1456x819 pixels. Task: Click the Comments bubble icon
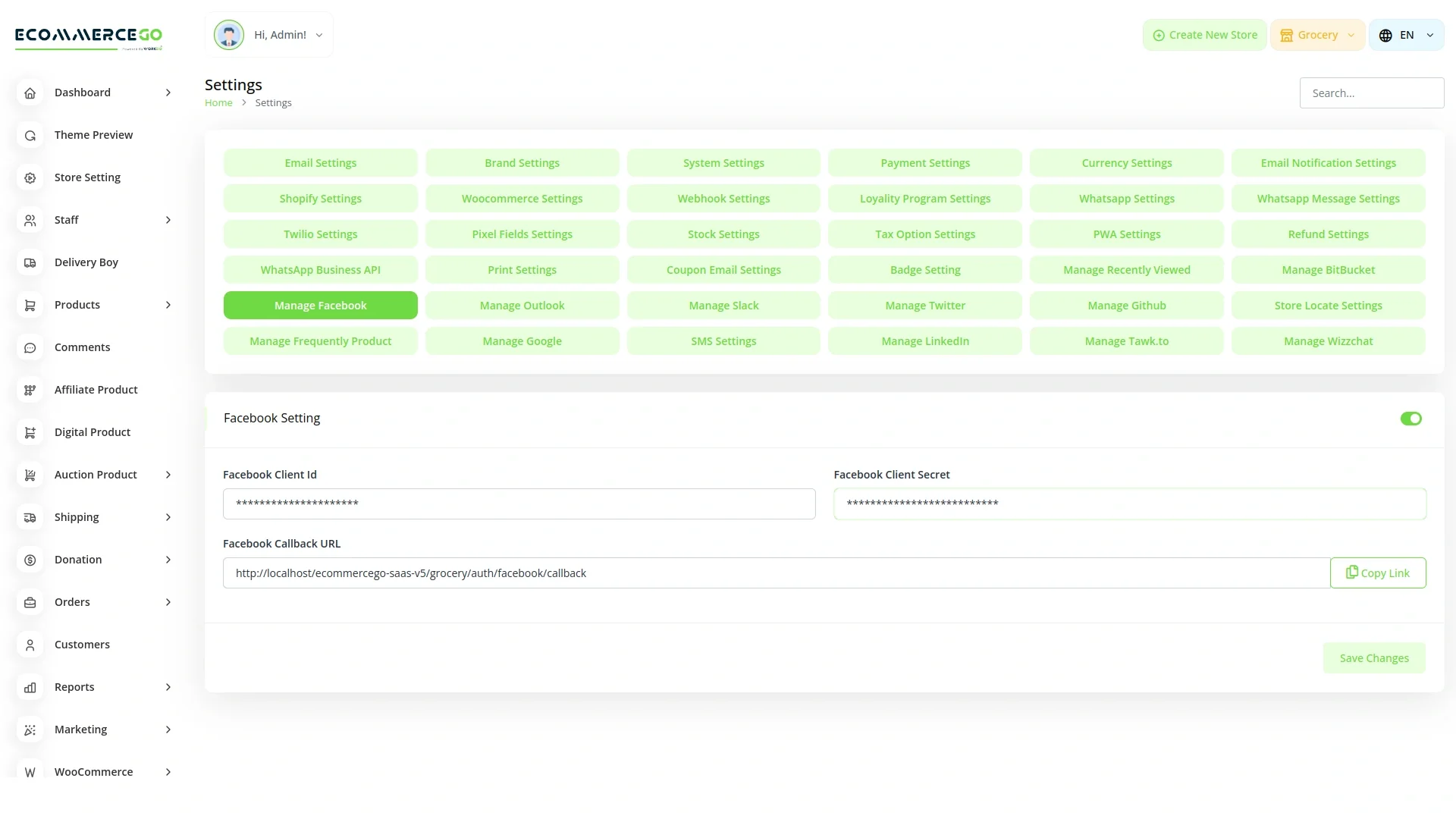[x=30, y=347]
